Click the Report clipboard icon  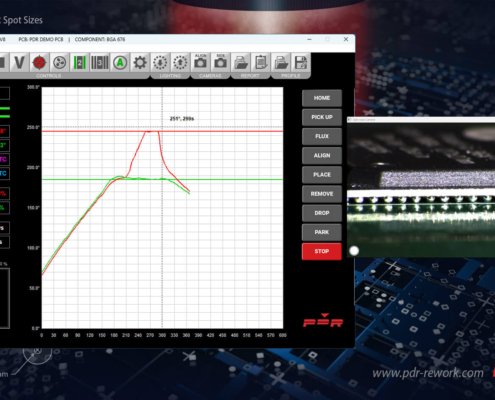(x=261, y=62)
